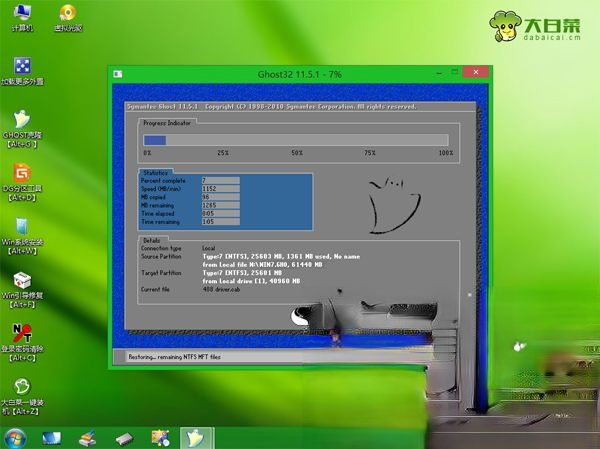
Task: Click the picture tool taskbar icon
Action: point(160,438)
